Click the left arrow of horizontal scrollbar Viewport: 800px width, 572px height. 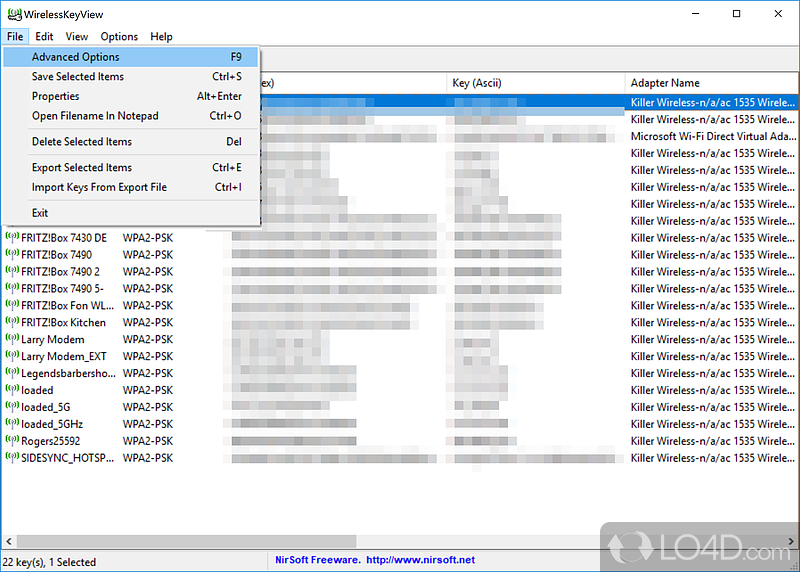(x=9, y=541)
